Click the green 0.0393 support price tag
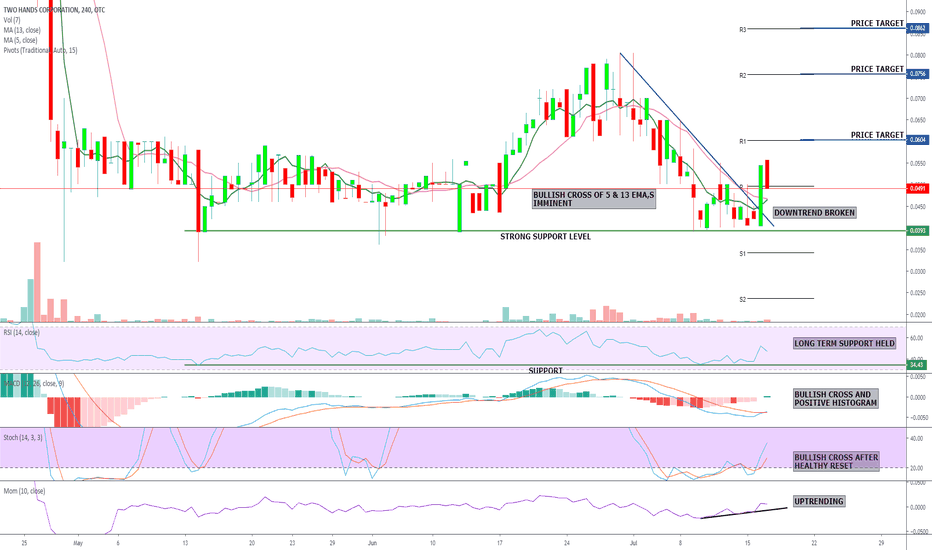Screen dimensions: 932x550 pyautogui.click(x=918, y=231)
